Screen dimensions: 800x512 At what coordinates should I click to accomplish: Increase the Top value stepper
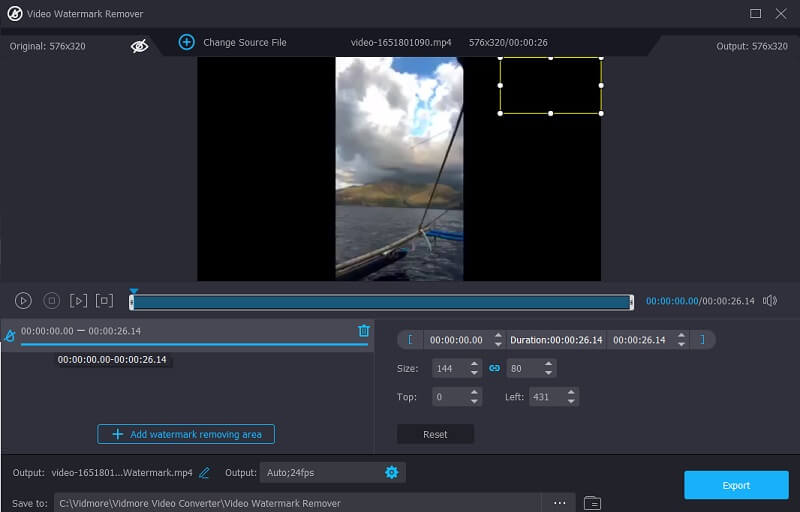[474, 392]
